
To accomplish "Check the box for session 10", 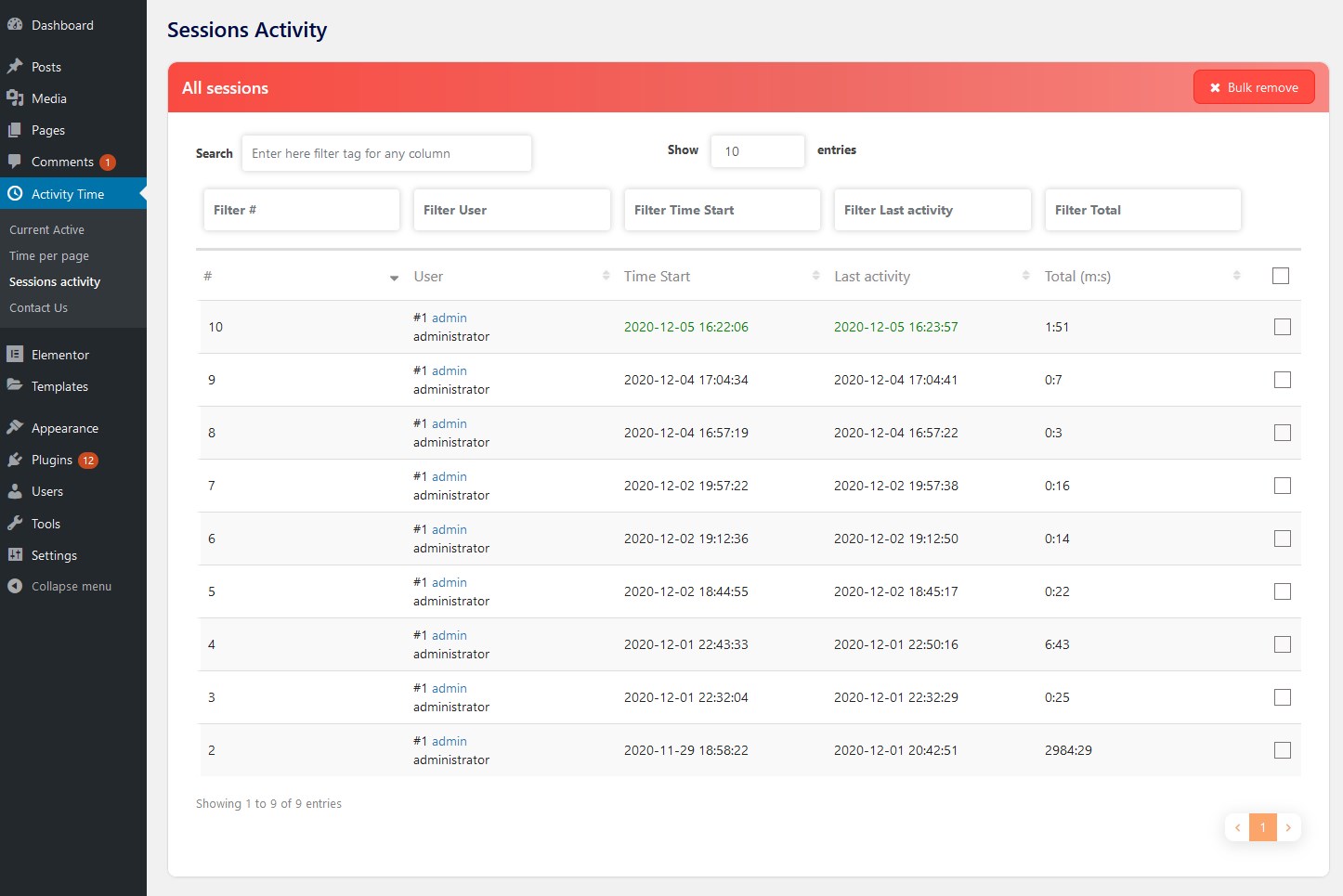I will 1283,327.
